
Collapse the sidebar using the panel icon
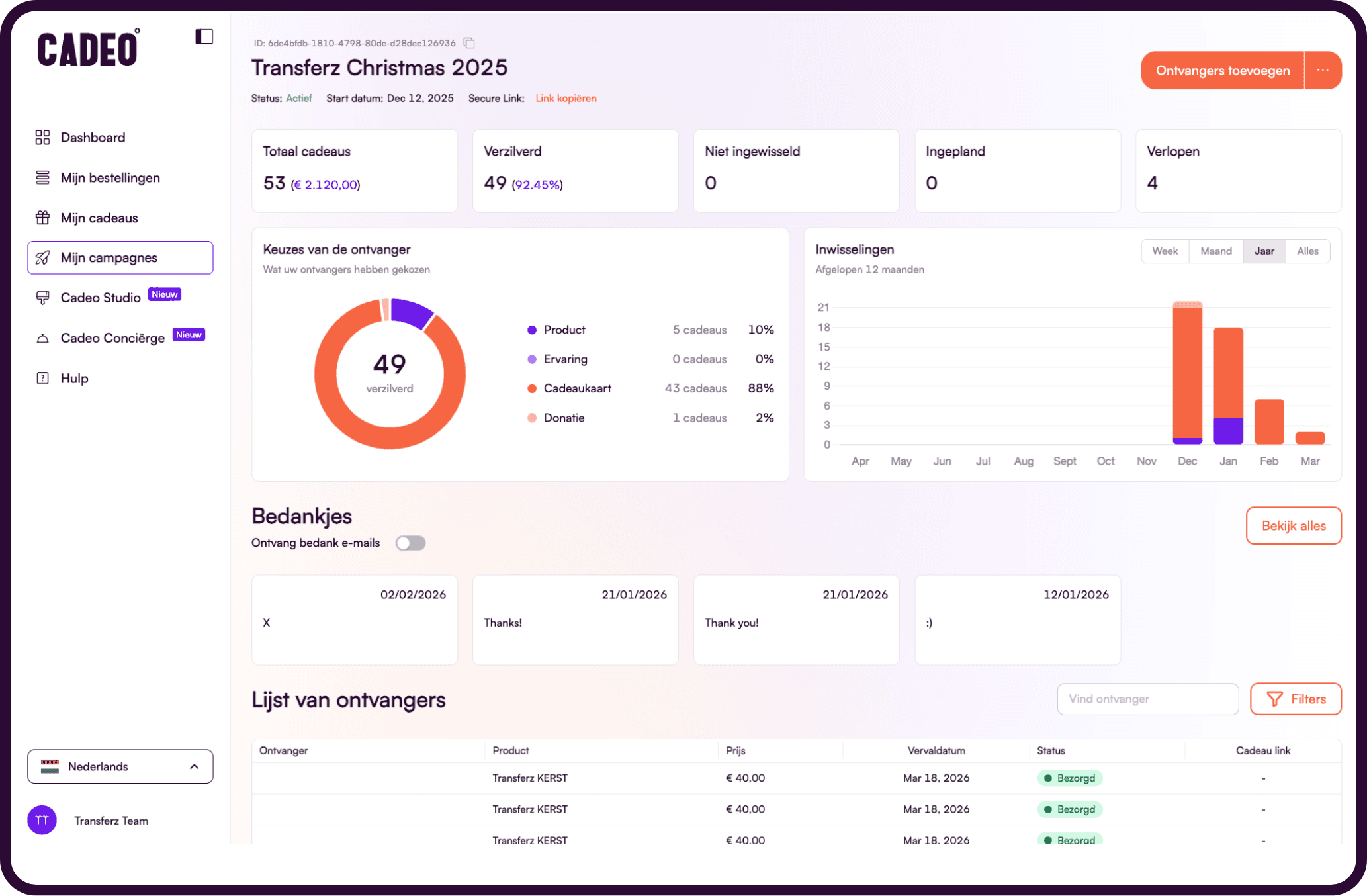pyautogui.click(x=204, y=36)
